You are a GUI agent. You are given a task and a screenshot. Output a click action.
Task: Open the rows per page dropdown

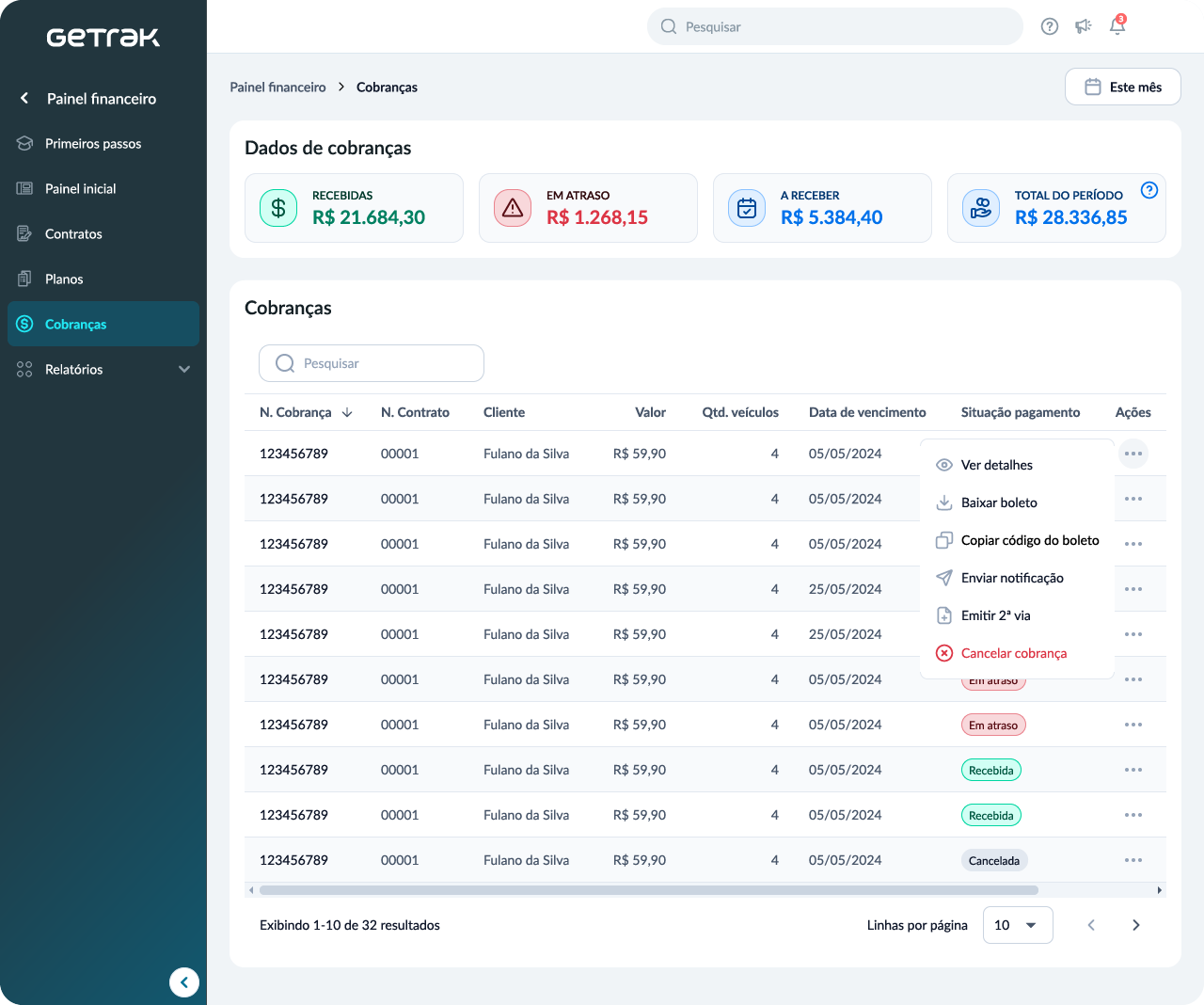point(1017,925)
